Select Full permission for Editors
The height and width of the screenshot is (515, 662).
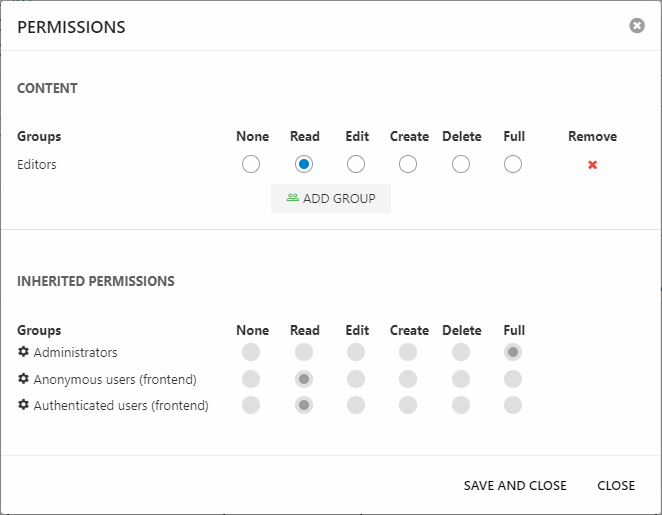point(513,164)
